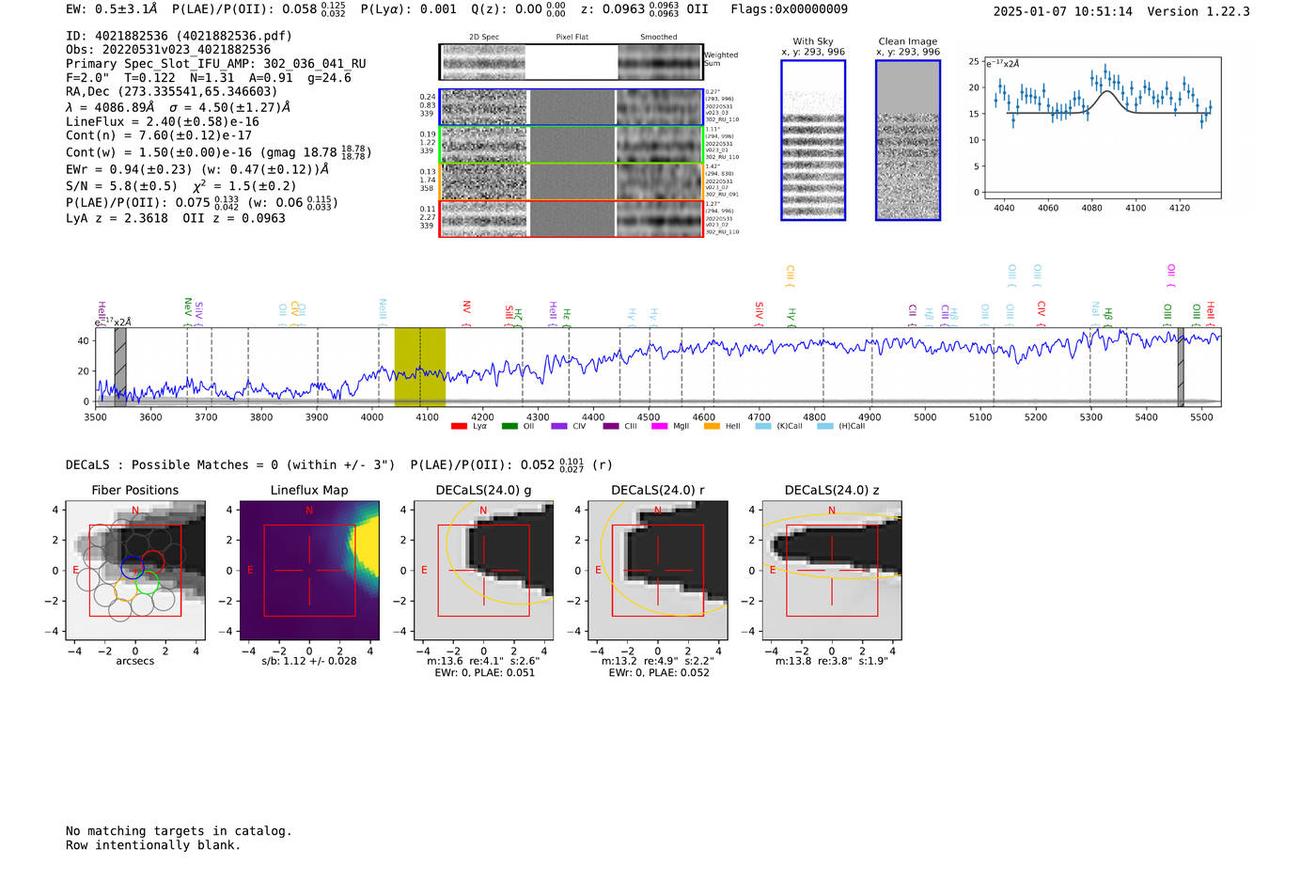Click the yellow highlighted band in the spectrum
The height and width of the screenshot is (896, 1316).
pos(419,367)
